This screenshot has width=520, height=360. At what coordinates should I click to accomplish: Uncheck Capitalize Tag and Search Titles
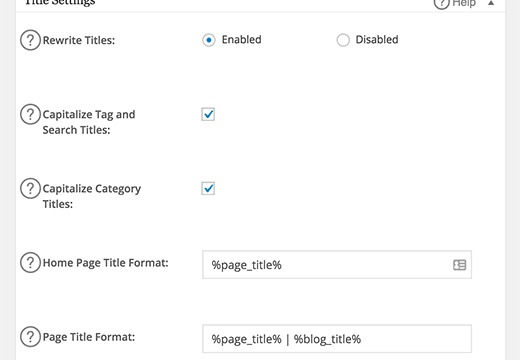(x=208, y=114)
